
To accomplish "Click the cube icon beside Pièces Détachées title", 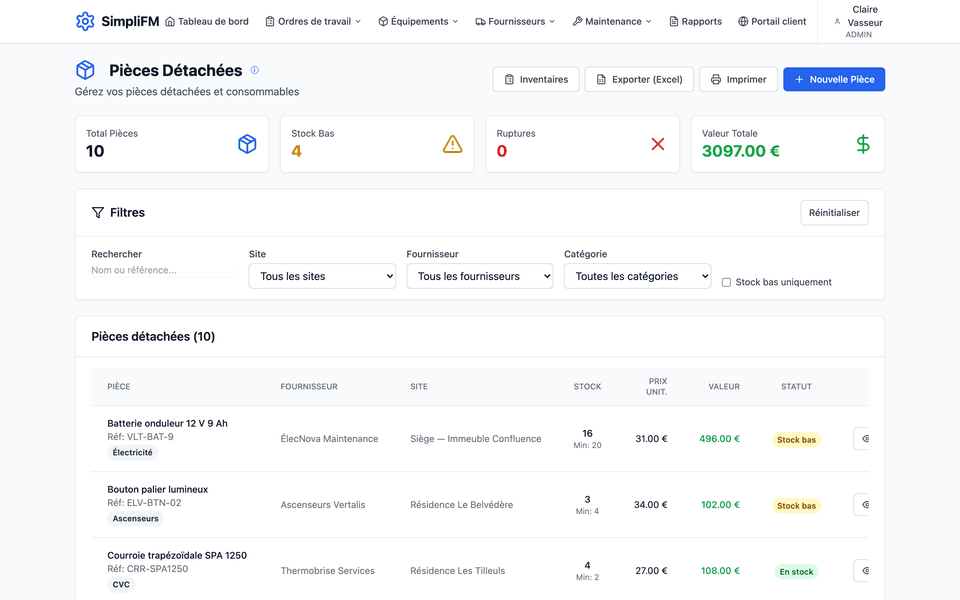I will [x=85, y=70].
